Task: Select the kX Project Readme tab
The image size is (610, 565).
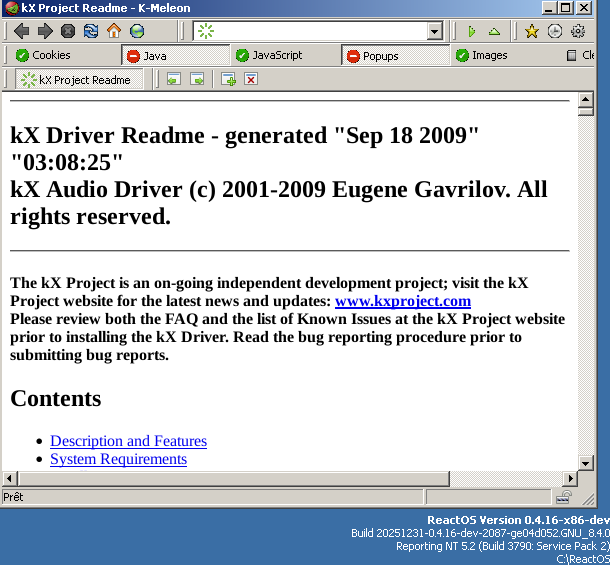Action: coord(78,79)
